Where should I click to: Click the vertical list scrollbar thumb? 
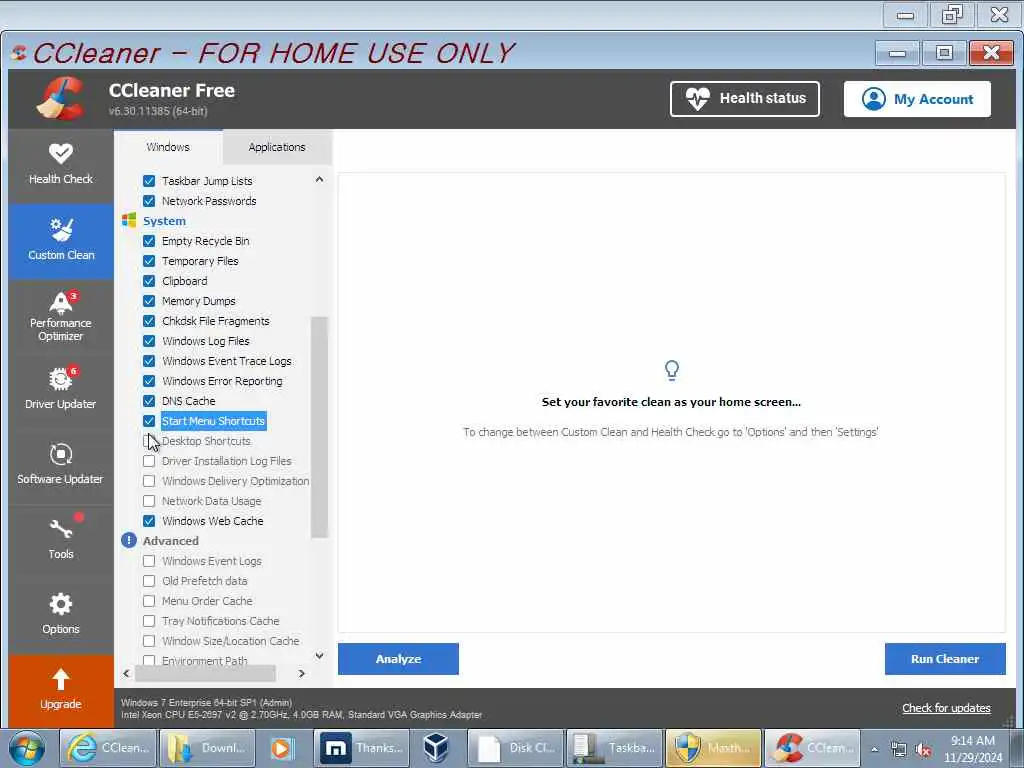[319, 427]
